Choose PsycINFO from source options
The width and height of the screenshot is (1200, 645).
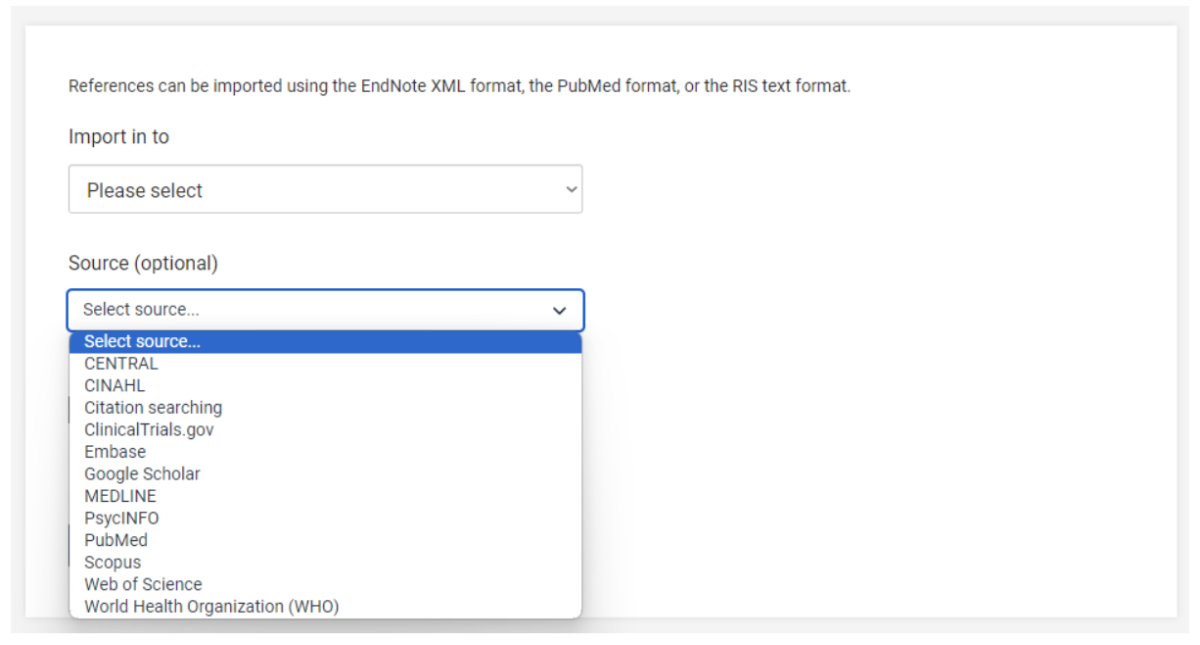point(121,518)
